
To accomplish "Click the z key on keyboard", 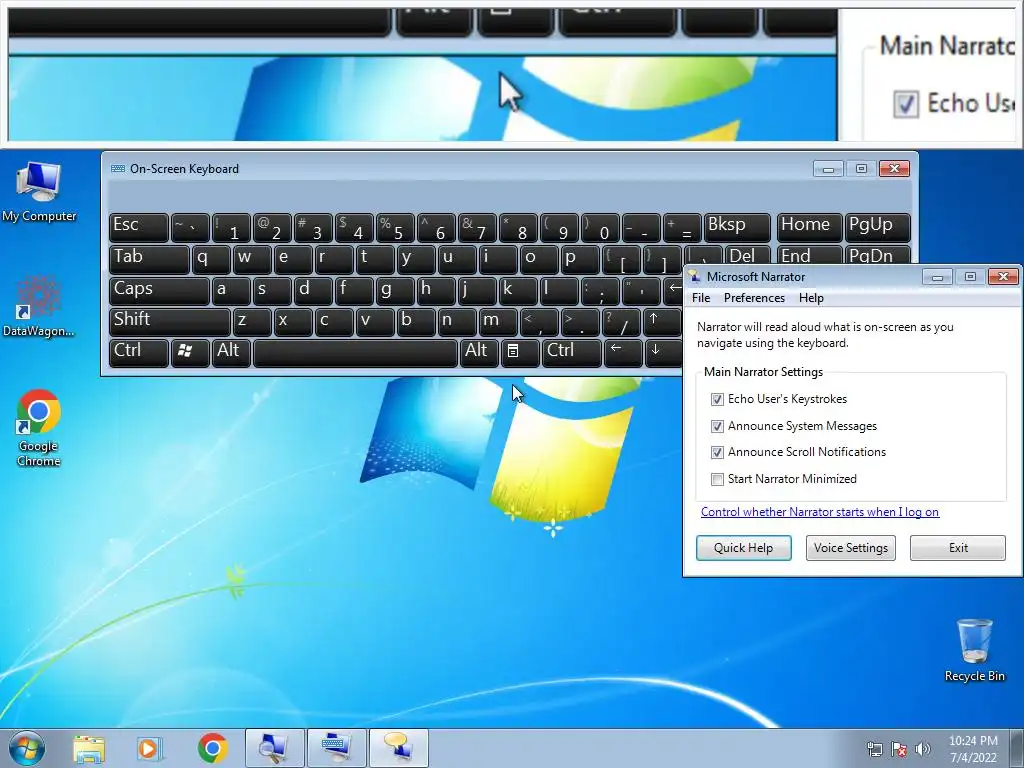I will (x=251, y=321).
